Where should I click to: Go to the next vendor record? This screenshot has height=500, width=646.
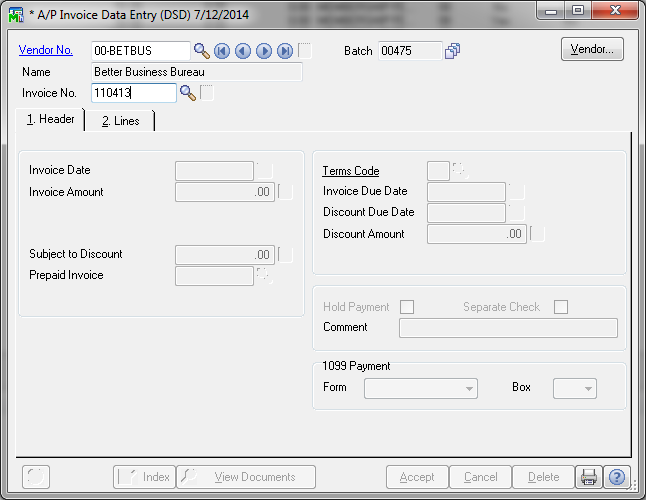coord(264,51)
